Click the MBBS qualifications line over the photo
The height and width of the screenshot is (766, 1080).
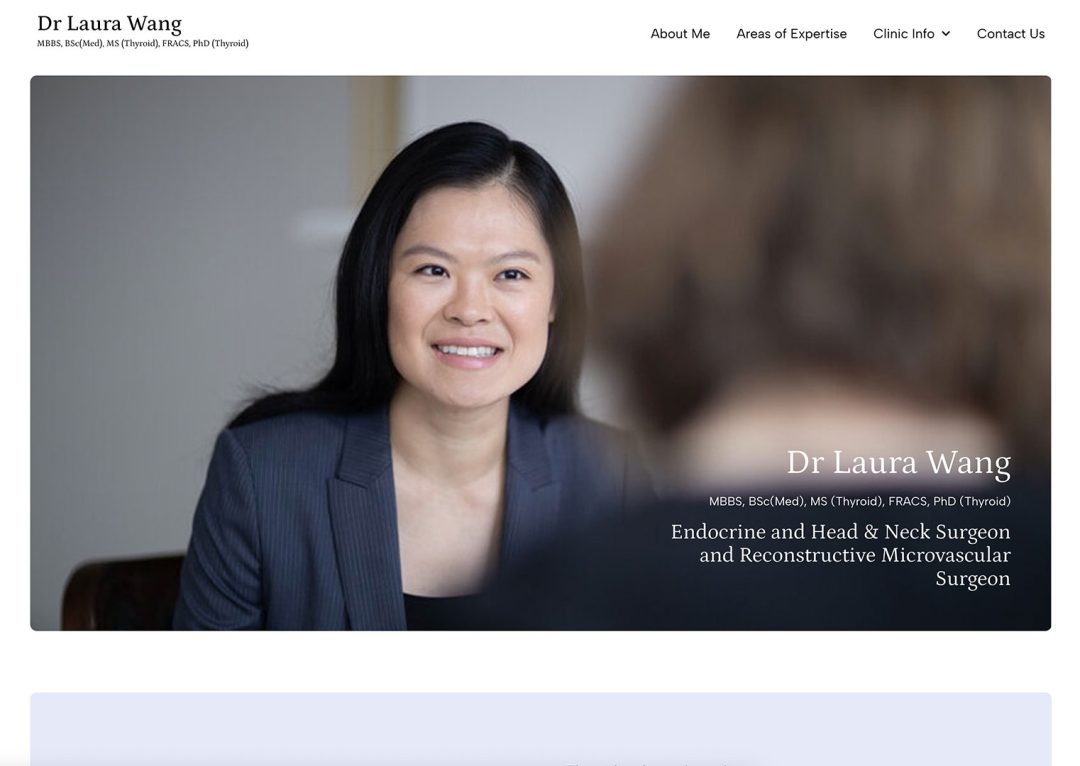(x=860, y=501)
